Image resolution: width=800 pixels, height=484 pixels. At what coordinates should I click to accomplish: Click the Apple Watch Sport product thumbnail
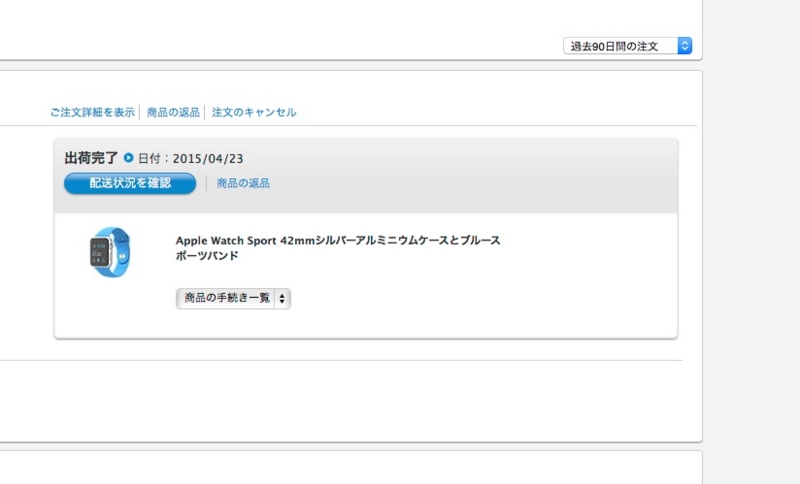coord(110,252)
